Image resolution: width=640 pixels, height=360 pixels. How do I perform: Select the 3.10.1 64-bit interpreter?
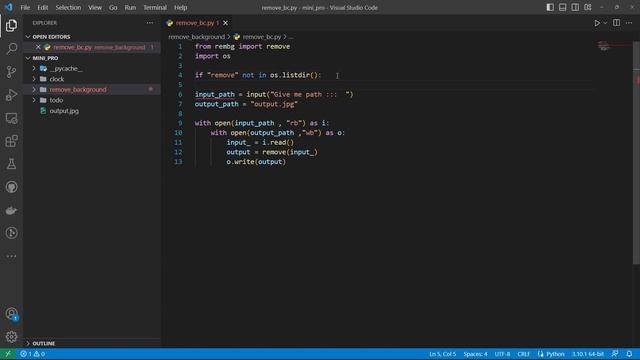588,354
